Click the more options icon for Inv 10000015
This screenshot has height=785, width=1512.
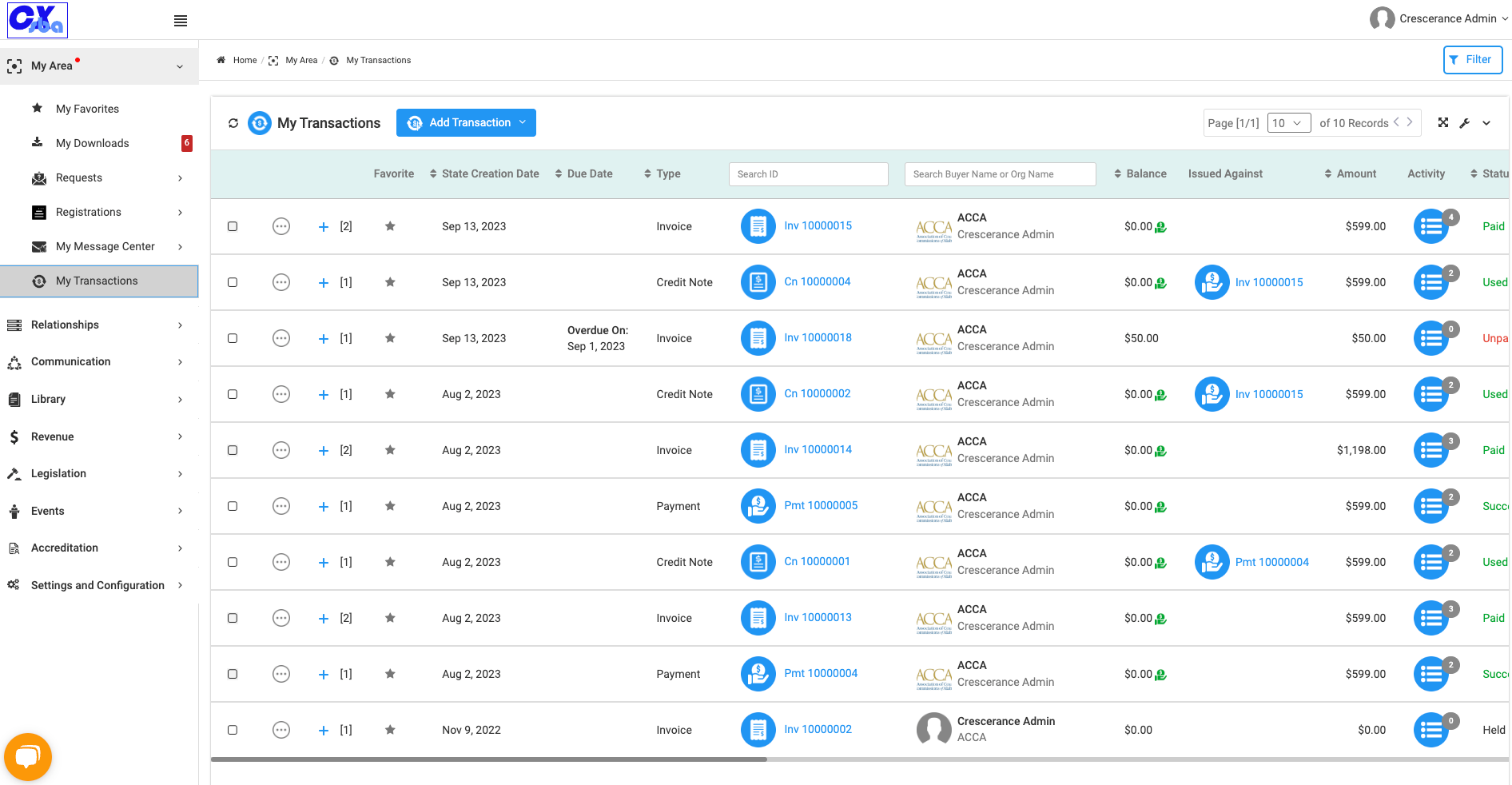tap(281, 226)
